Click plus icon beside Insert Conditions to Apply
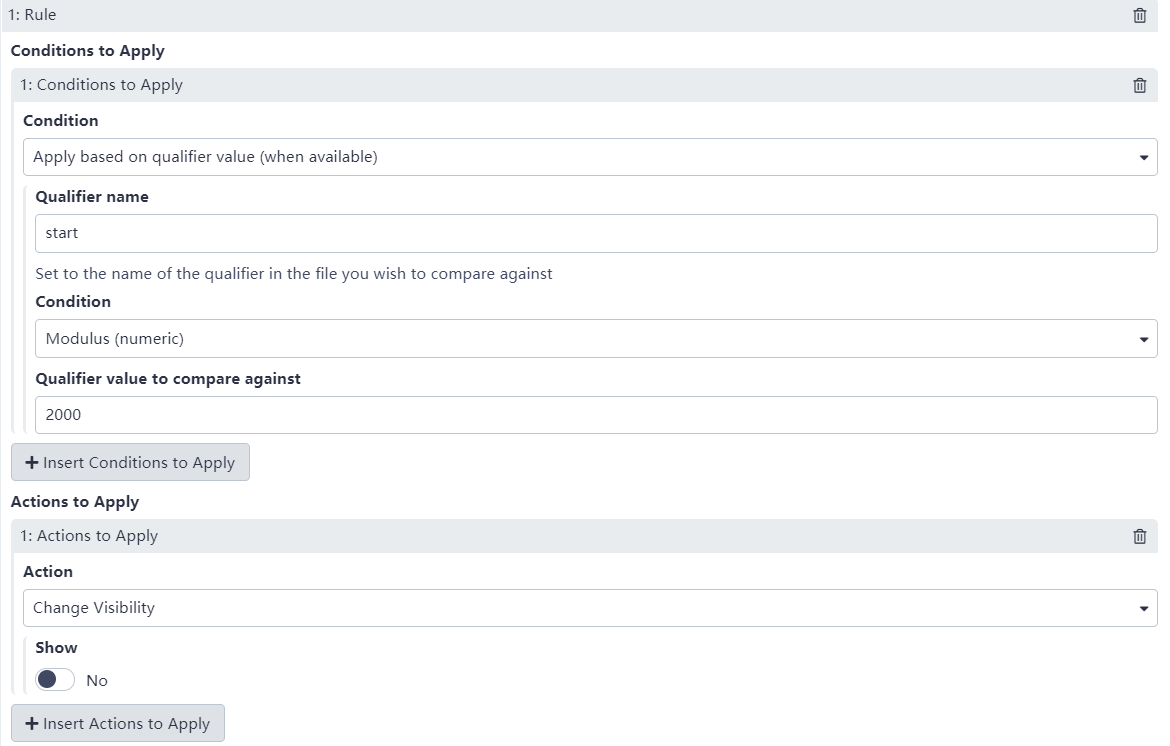The image size is (1170, 746). point(32,463)
